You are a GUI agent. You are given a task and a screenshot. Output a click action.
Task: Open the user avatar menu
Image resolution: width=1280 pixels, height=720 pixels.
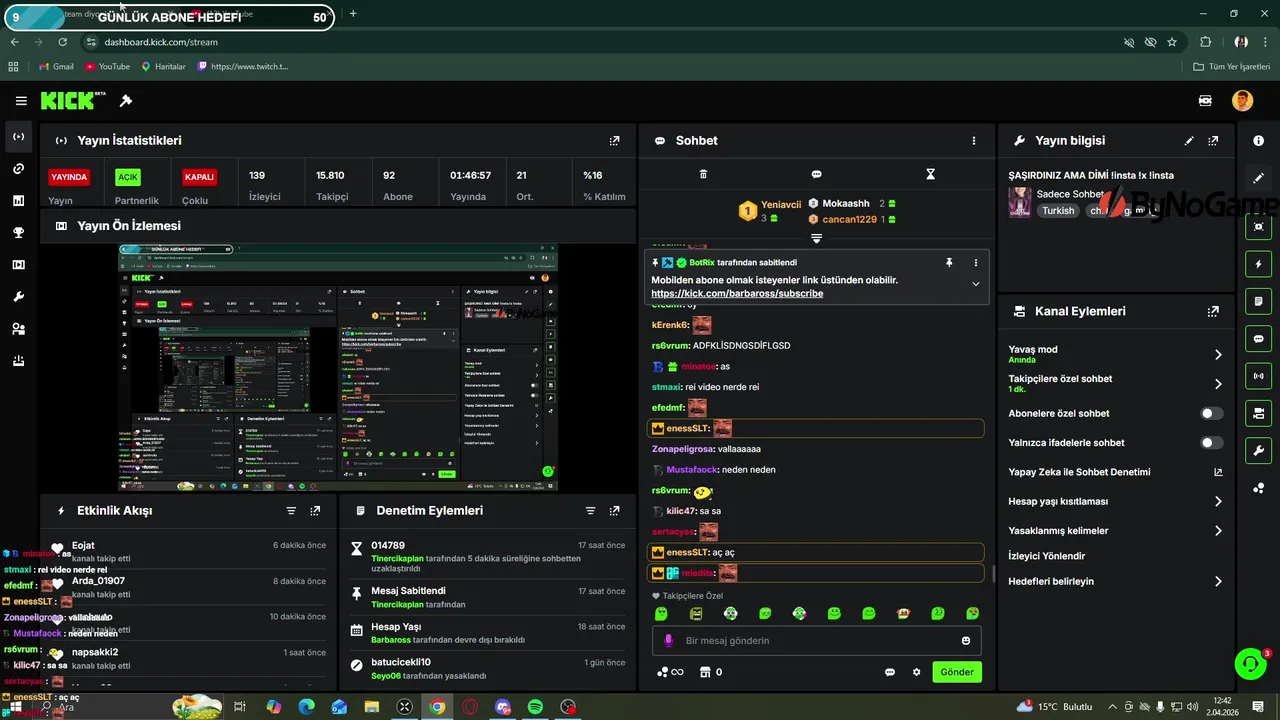pyautogui.click(x=1242, y=101)
